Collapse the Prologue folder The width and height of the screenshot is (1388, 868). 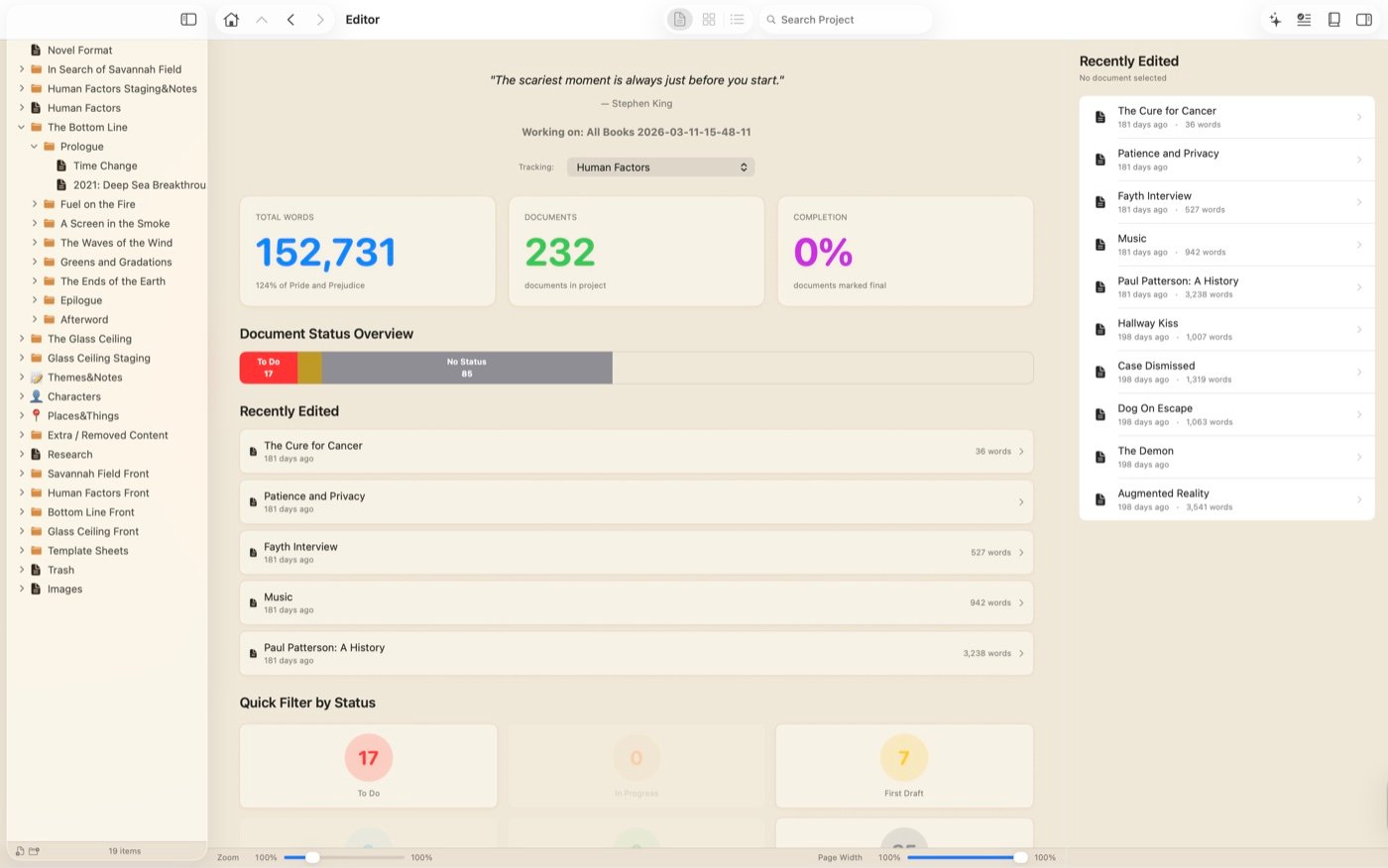pos(35,146)
